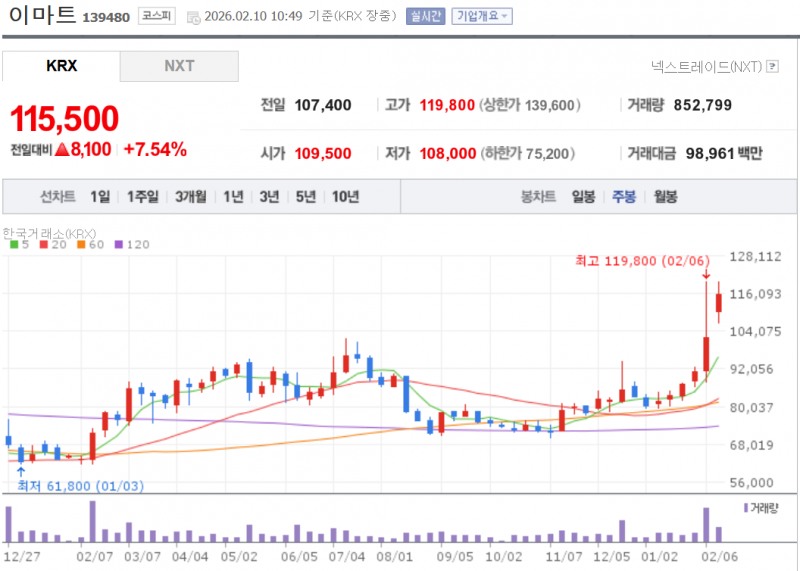Screen dimensions: 800x571
Task: Click the 고가 value 119,800
Action: click(447, 105)
